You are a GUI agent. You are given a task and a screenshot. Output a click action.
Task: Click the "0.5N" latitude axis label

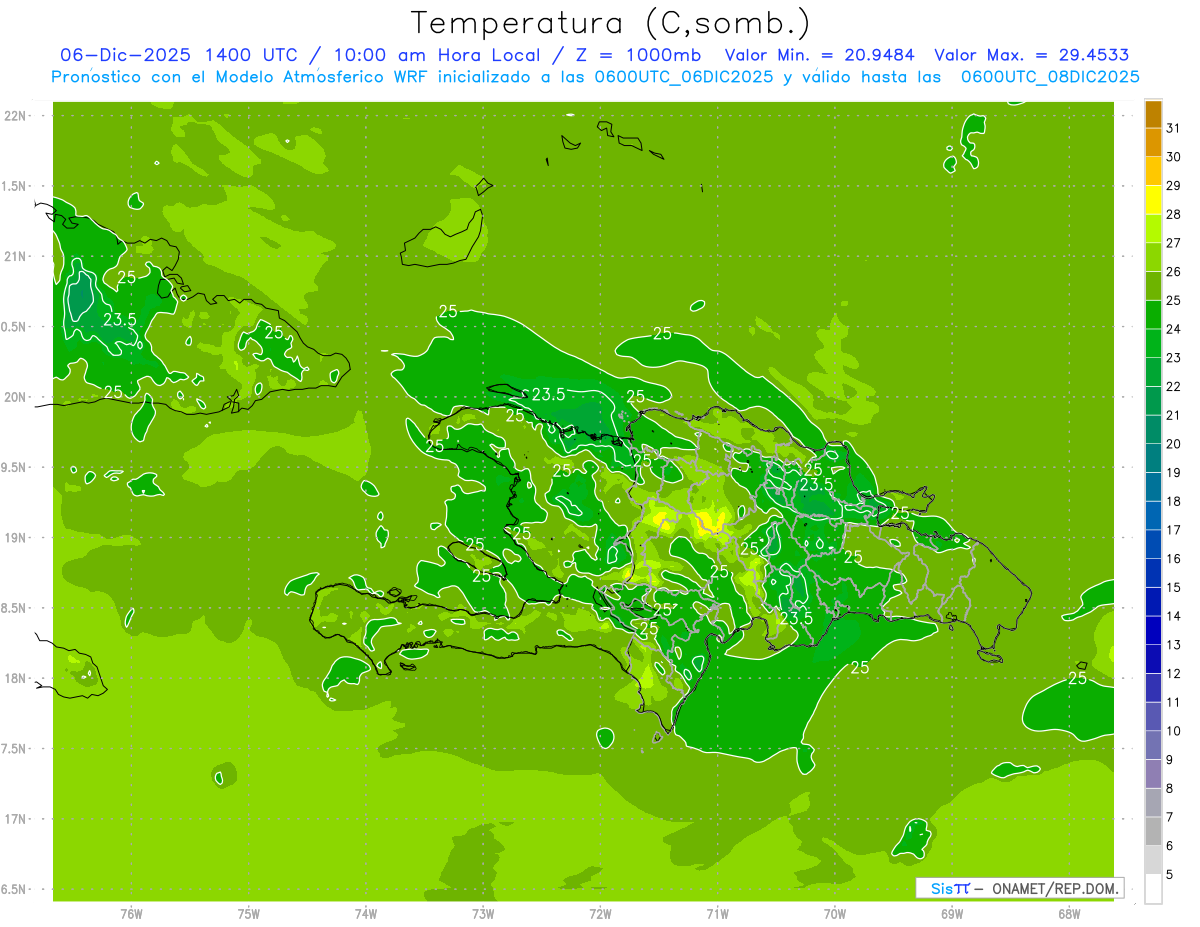(14, 327)
